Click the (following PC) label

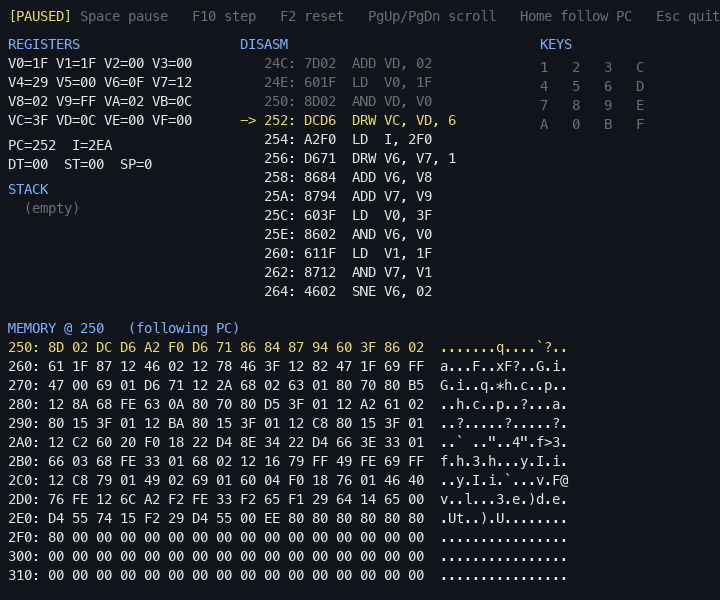tap(184, 328)
